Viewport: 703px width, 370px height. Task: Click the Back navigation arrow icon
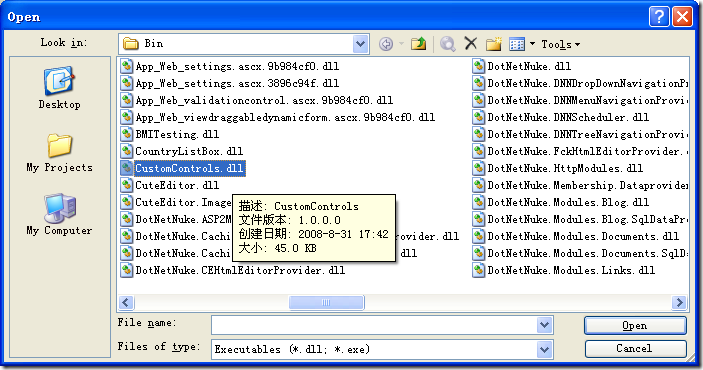tap(386, 44)
